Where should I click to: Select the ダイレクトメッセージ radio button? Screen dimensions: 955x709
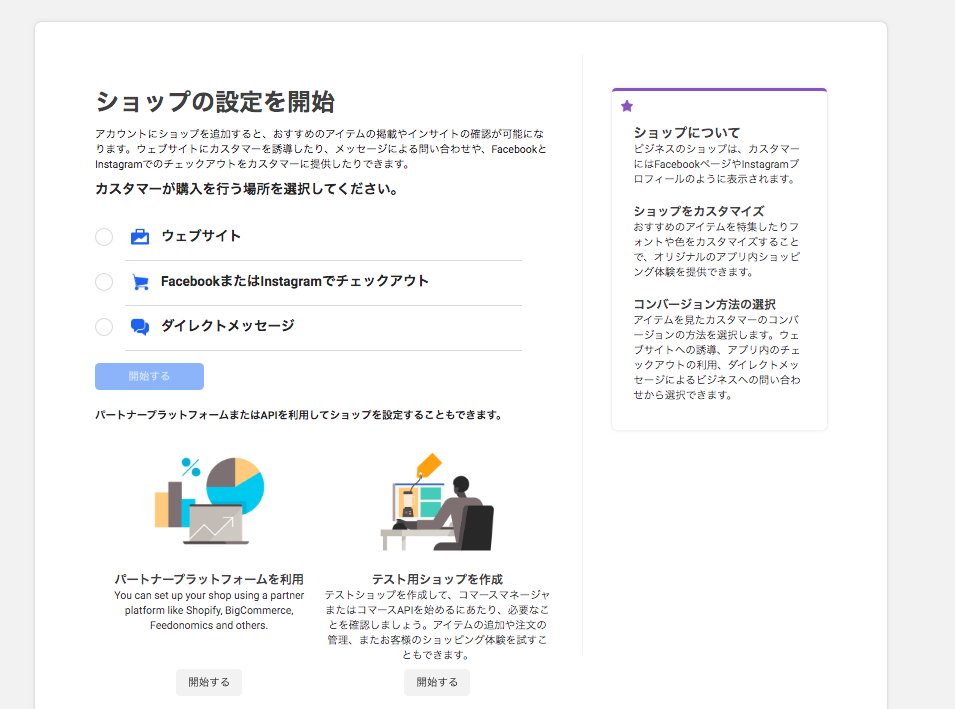(104, 327)
